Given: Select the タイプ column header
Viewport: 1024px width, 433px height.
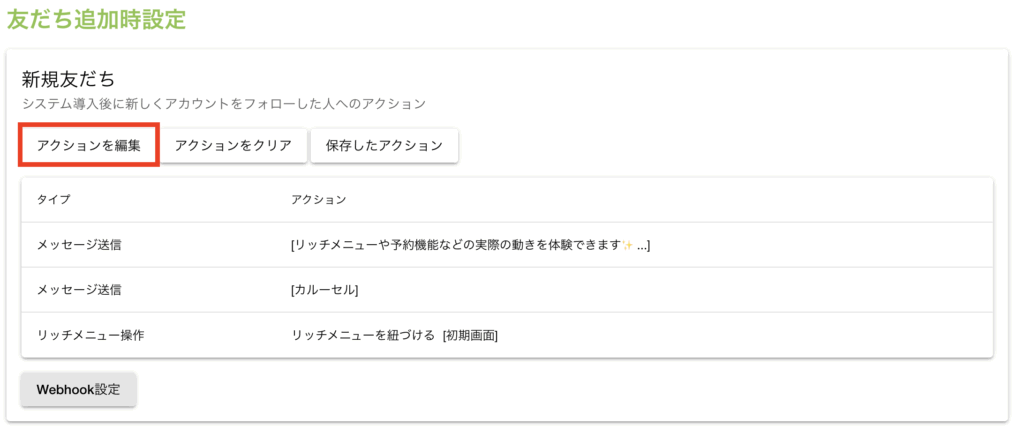Looking at the screenshot, I should tap(54, 200).
